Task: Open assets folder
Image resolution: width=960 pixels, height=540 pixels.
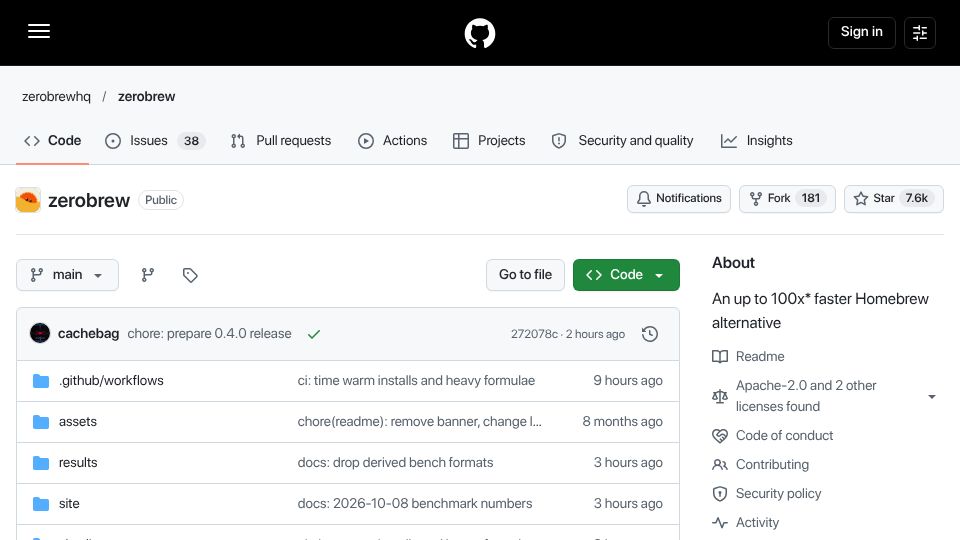Action: coord(78,422)
